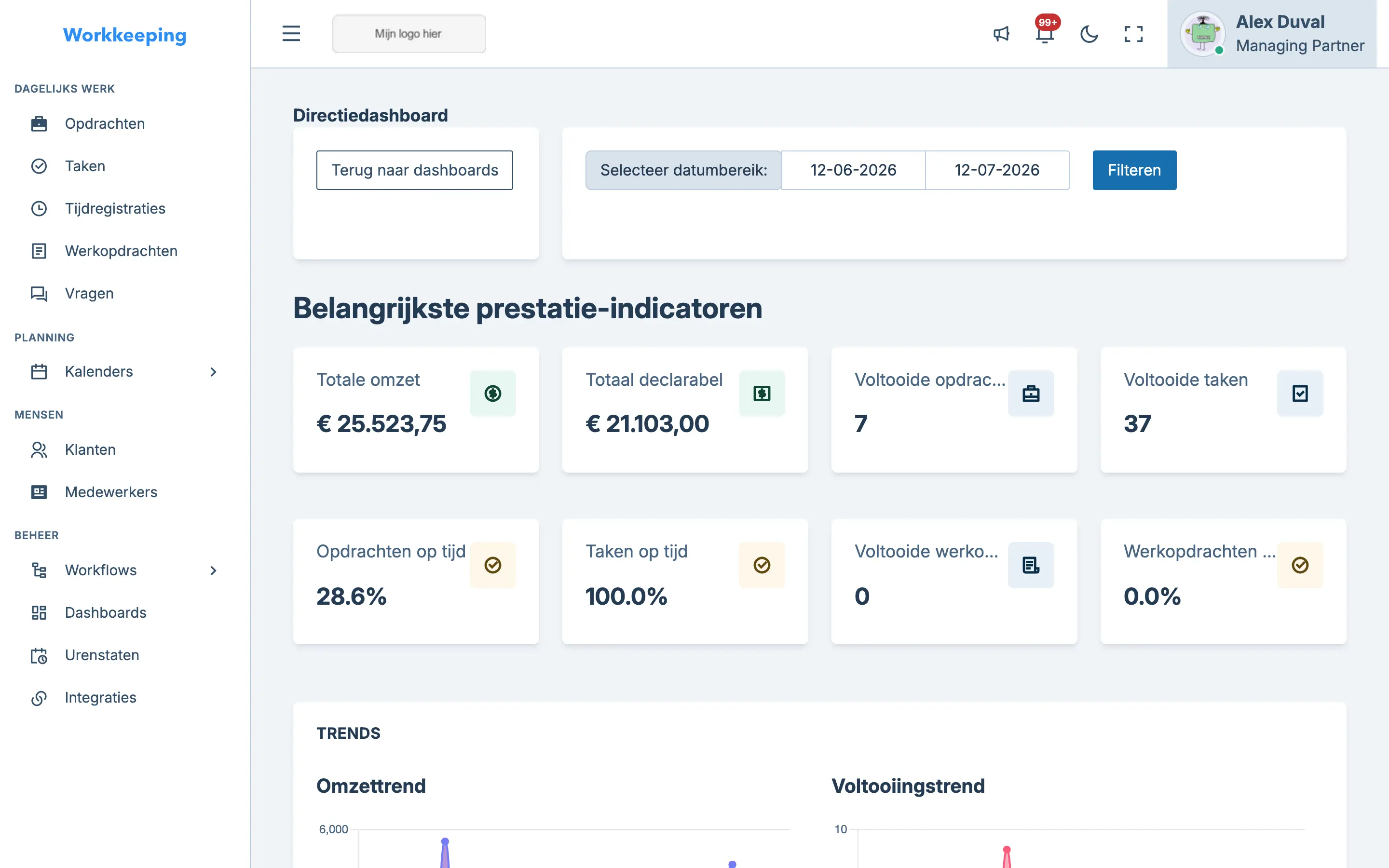
Task: Click the fullscreen icon in header
Action: tap(1133, 34)
